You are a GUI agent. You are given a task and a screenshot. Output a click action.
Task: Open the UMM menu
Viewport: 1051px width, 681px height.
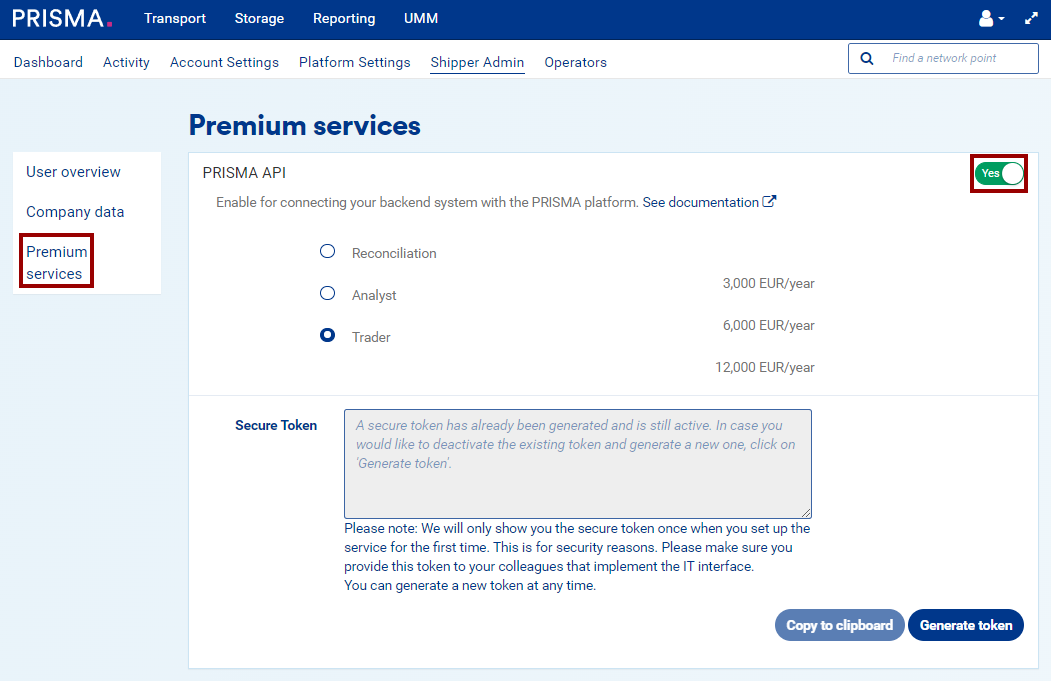tap(421, 19)
